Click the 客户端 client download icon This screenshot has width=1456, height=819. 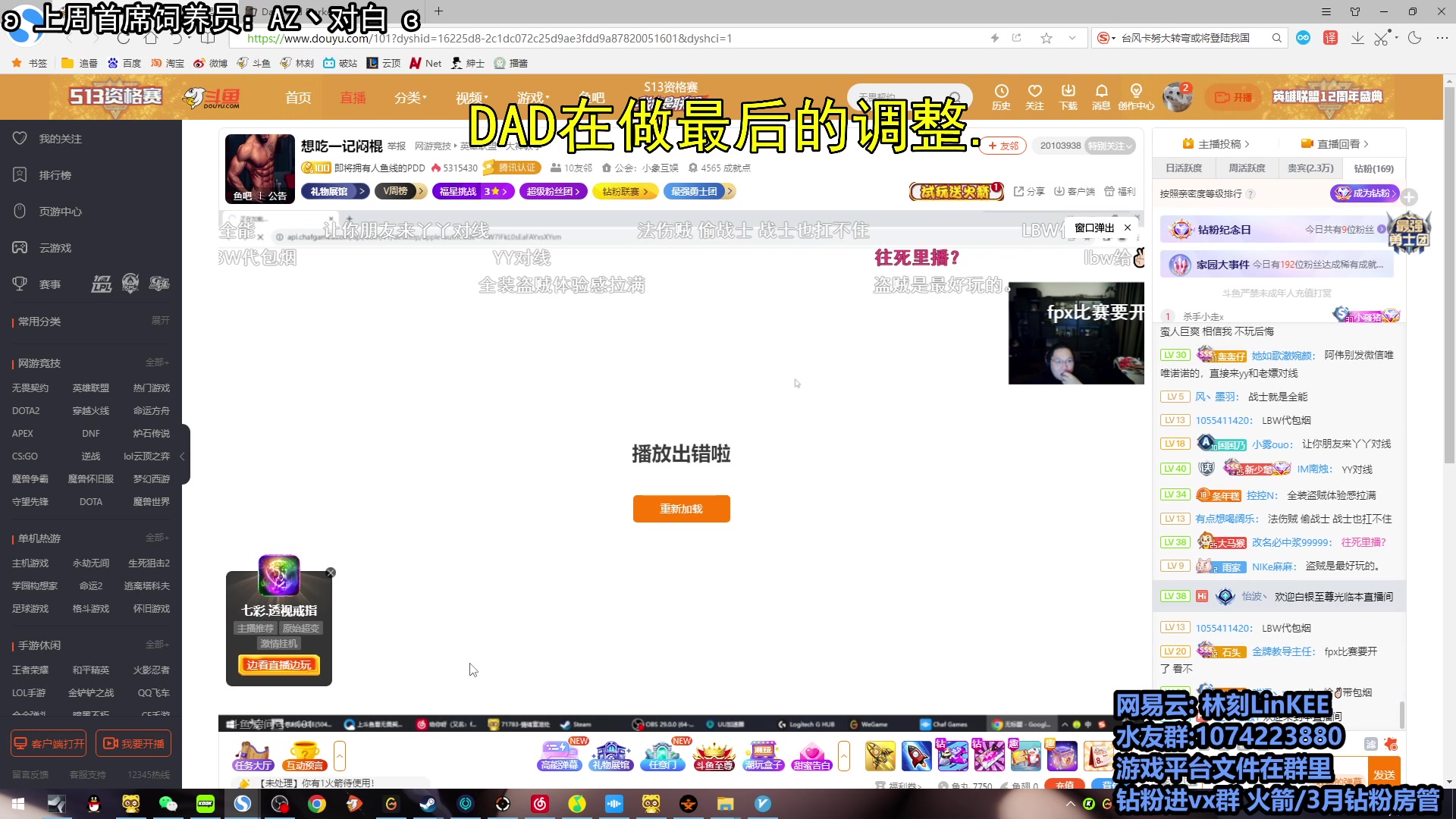pyautogui.click(x=1075, y=191)
